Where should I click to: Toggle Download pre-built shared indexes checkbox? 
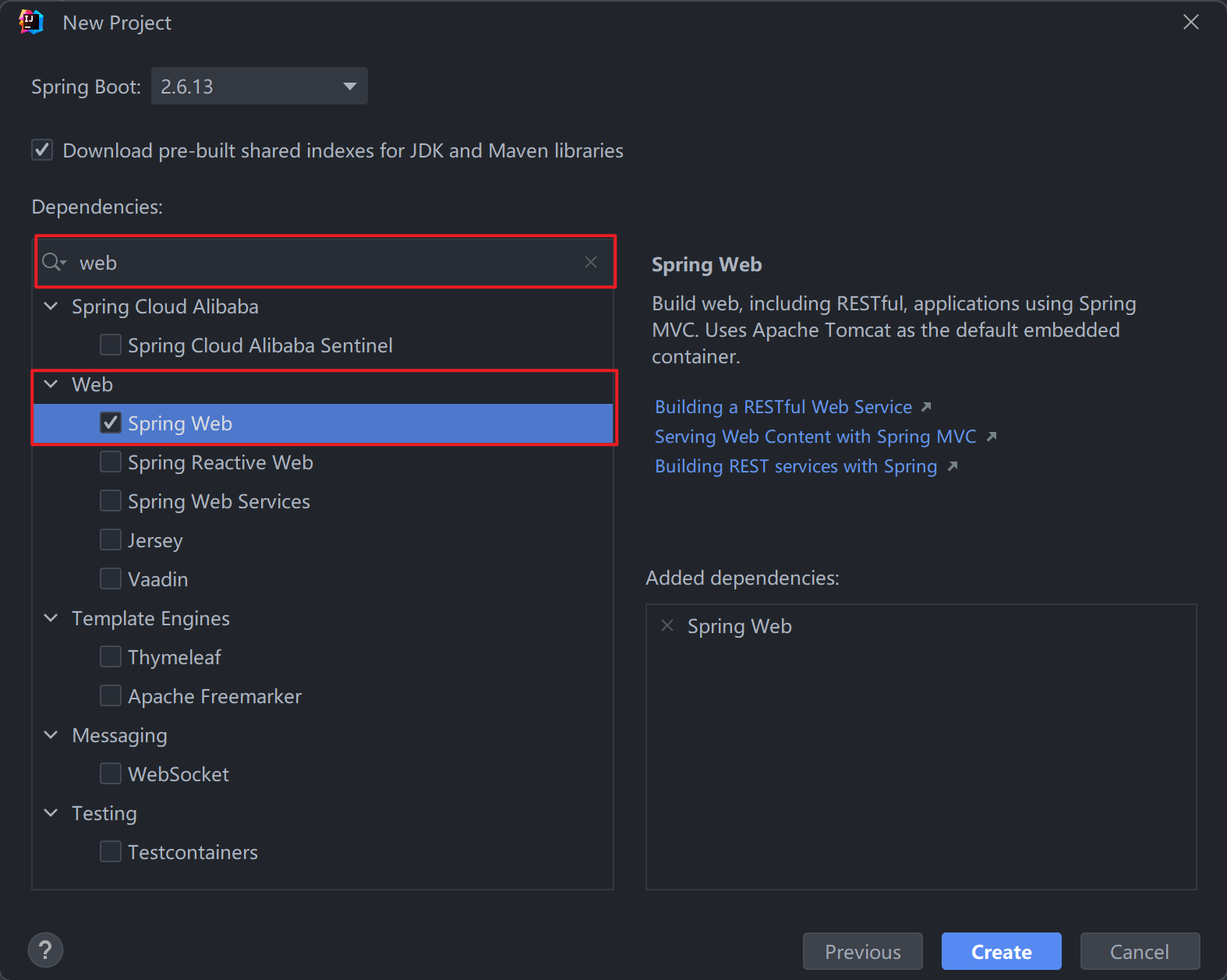(x=42, y=150)
